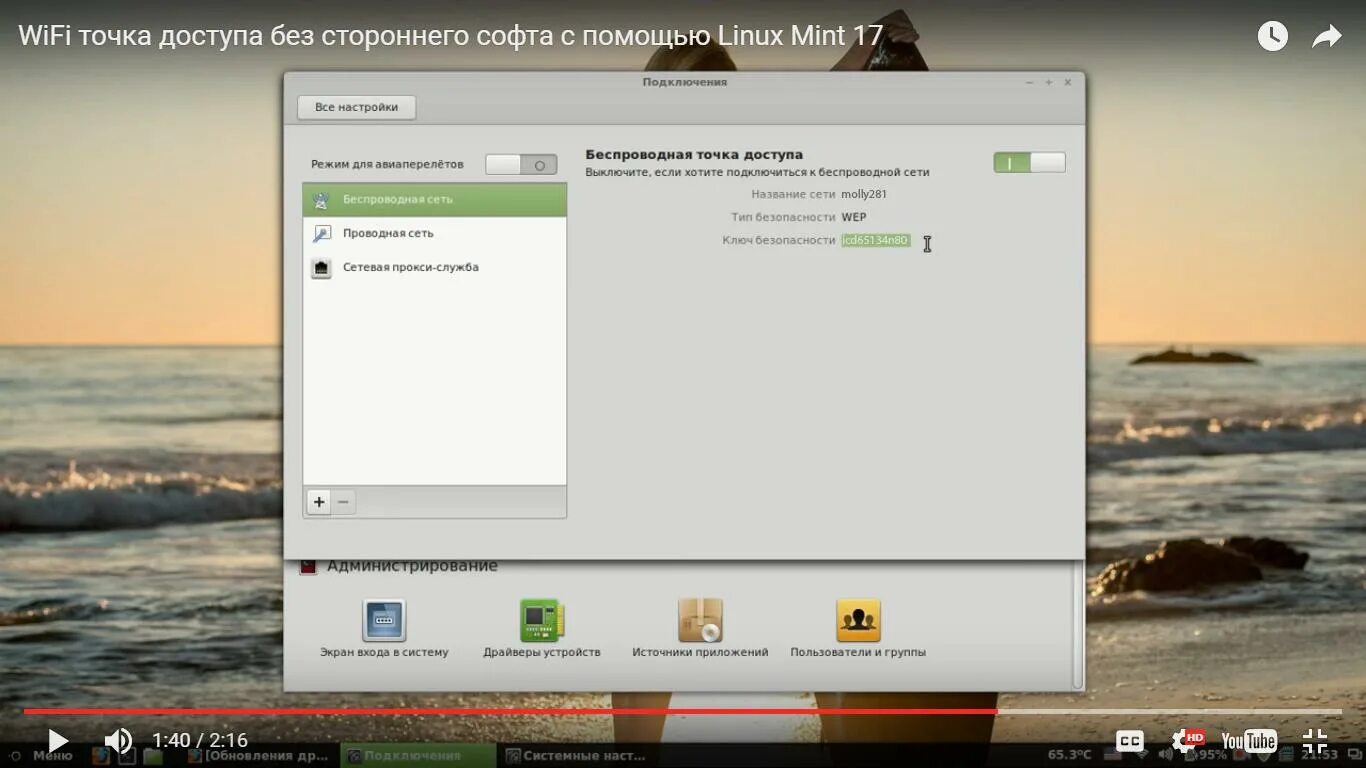Minimize the Подключения window

(x=1030, y=82)
